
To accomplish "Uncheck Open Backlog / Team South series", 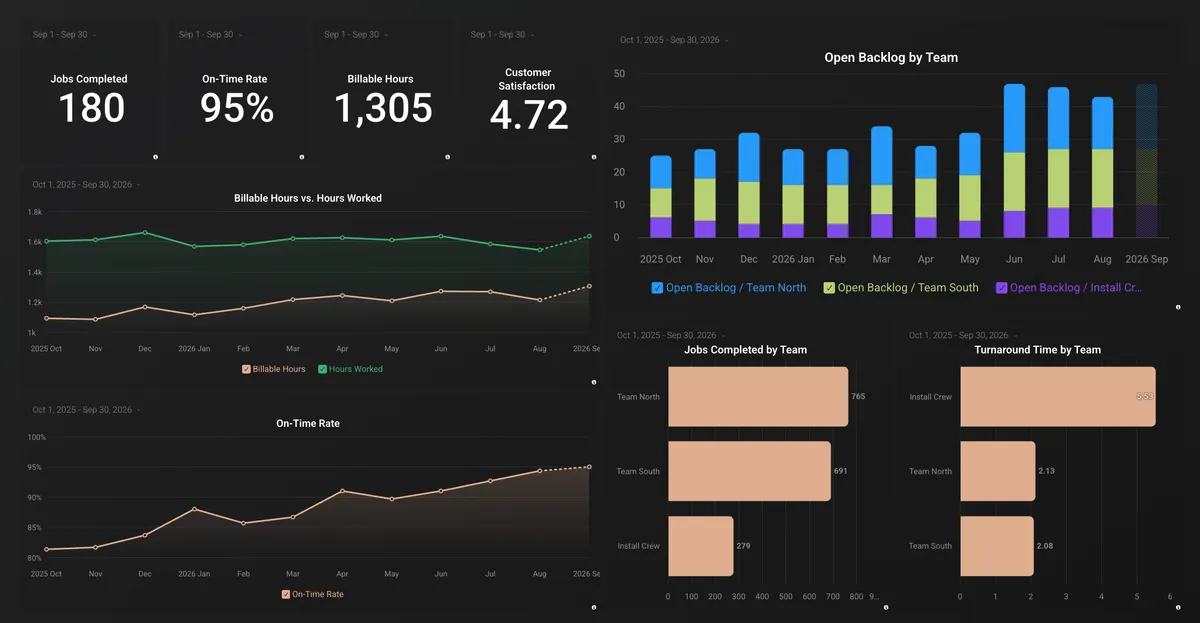I will (829, 288).
